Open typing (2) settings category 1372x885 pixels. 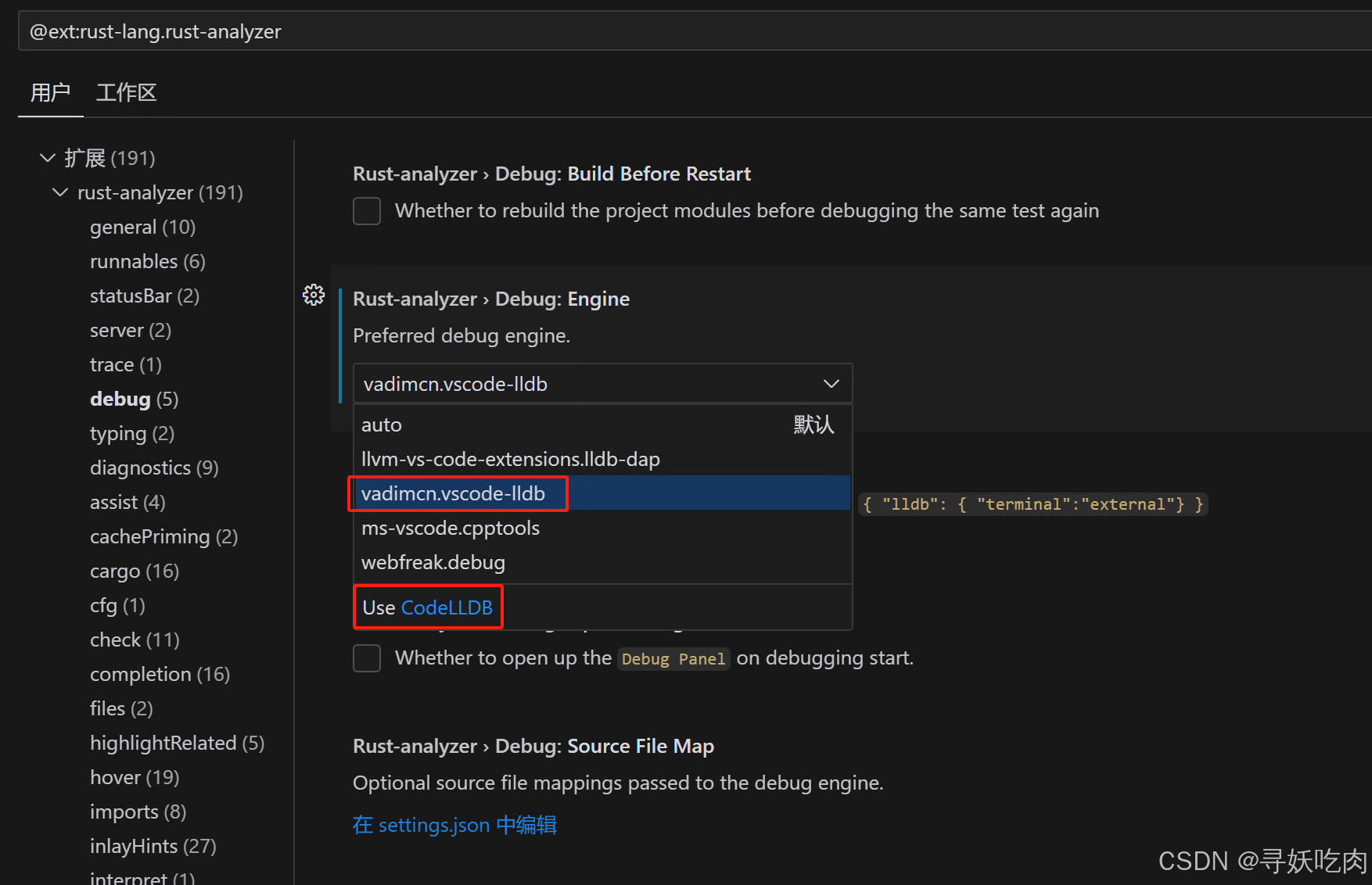(132, 433)
